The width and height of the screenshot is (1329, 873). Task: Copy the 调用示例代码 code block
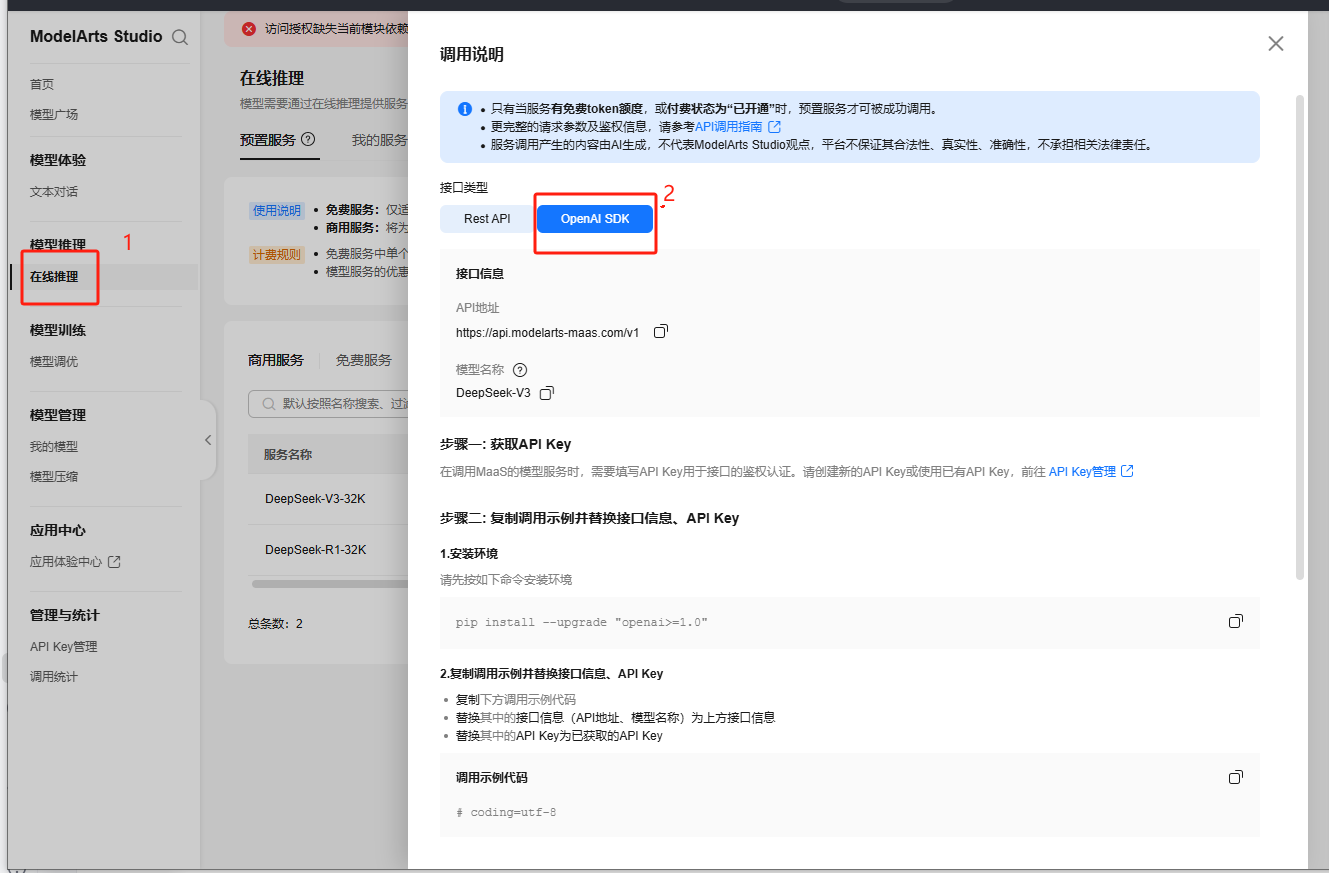[1235, 778]
